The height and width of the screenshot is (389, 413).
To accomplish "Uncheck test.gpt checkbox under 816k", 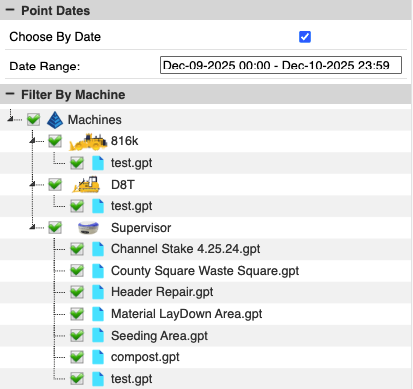I will point(77,163).
